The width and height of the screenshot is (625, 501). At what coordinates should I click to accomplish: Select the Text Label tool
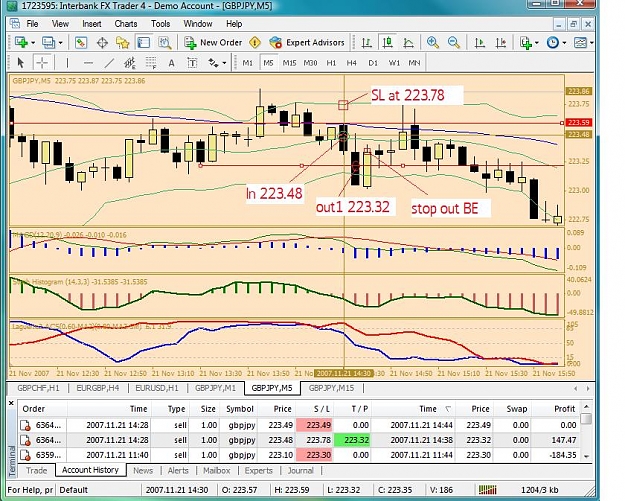coord(192,63)
